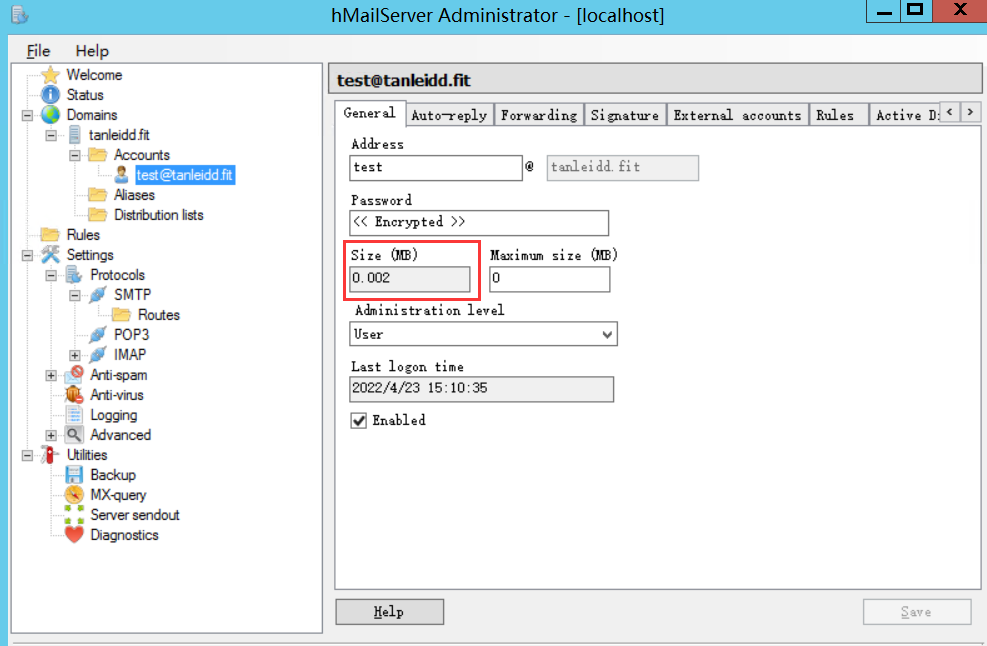Screen dimensions: 987x646
Task: Select Distribution lists tree item
Action: pyautogui.click(x=159, y=215)
